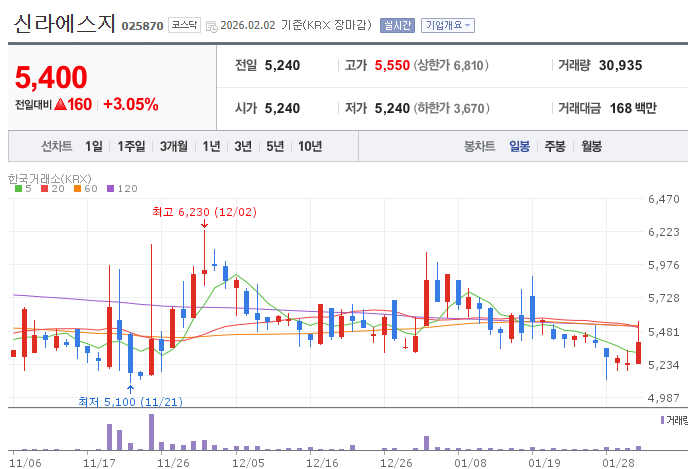The width and height of the screenshot is (688, 469).
Task: Click the 실시간 button
Action: (x=397, y=25)
